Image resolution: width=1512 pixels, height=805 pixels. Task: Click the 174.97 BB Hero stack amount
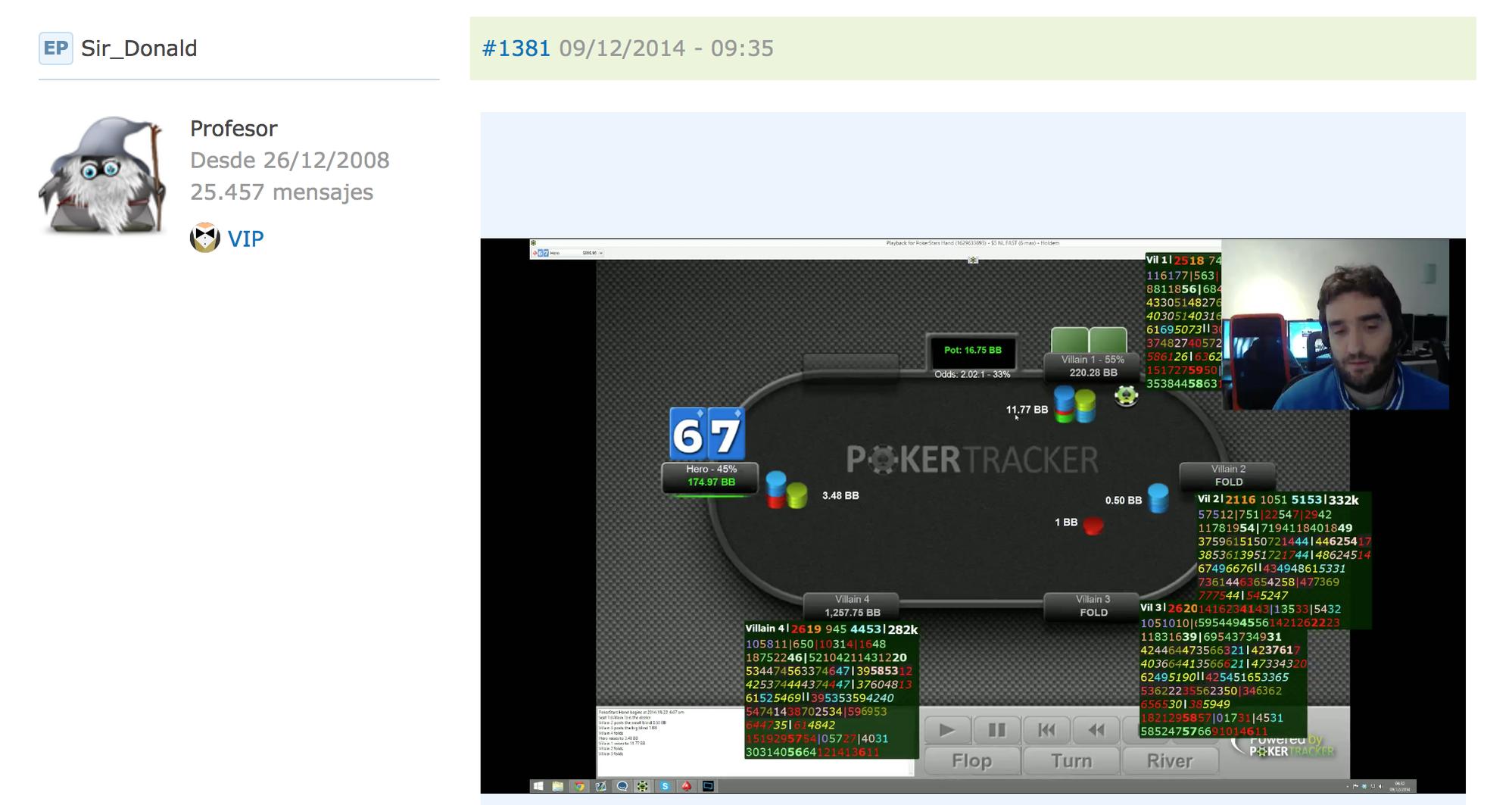click(711, 482)
